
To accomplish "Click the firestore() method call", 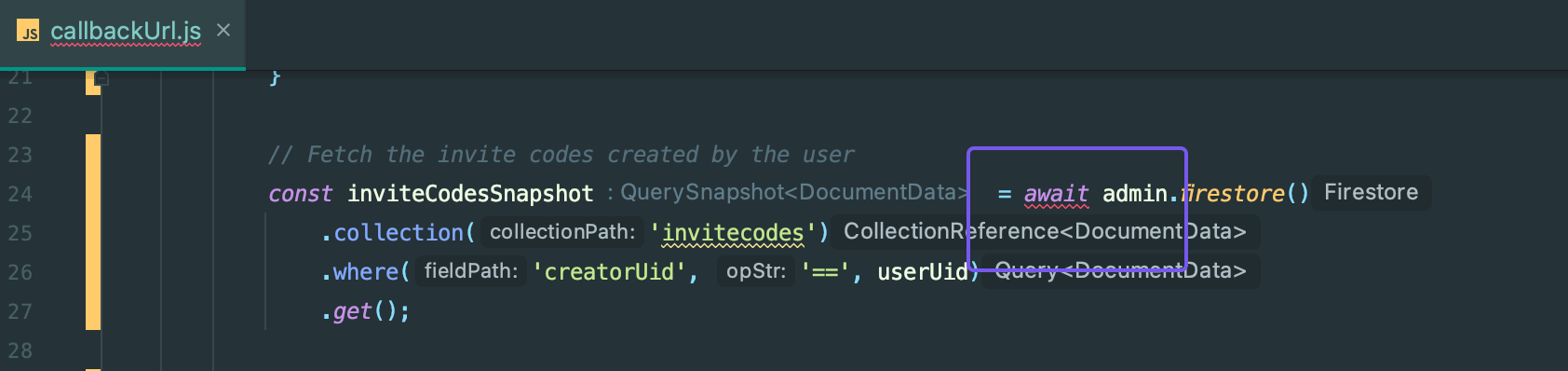I will [x=1245, y=194].
